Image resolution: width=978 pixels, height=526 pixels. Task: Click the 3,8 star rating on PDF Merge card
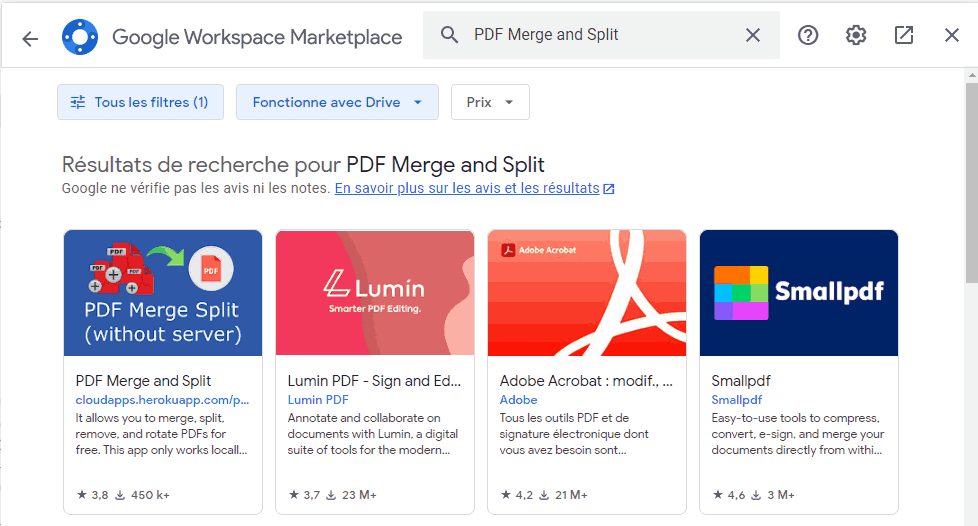(x=92, y=495)
